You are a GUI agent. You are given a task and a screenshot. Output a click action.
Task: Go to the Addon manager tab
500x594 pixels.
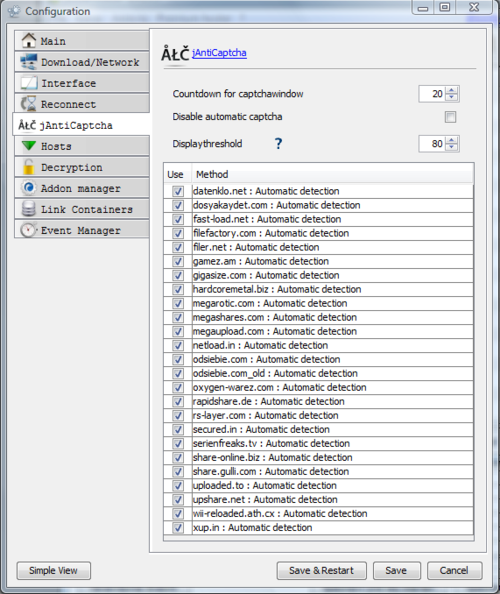[82, 188]
